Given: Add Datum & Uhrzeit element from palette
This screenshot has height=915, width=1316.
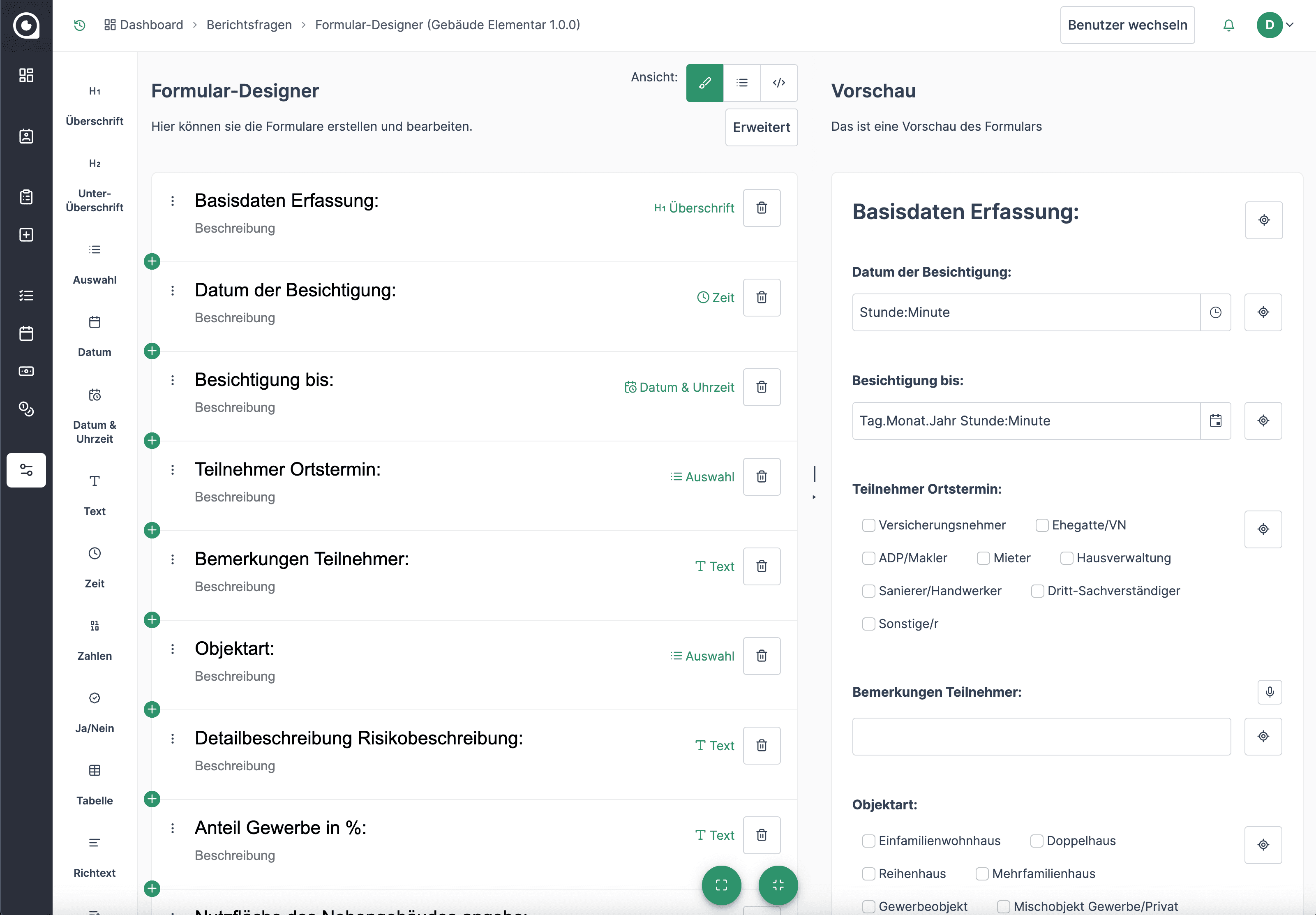Looking at the screenshot, I should click(x=95, y=416).
